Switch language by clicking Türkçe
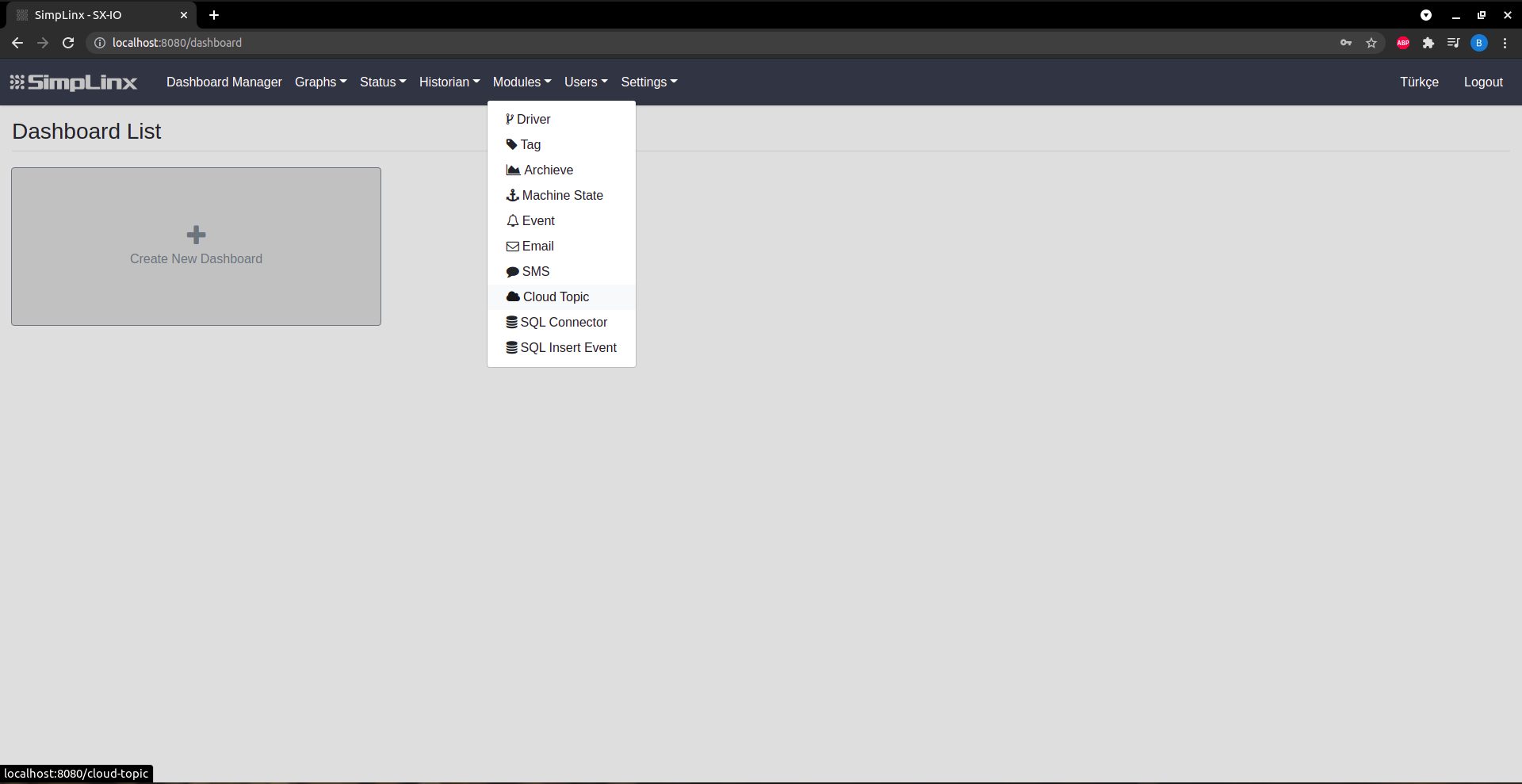This screenshot has width=1522, height=784. [x=1419, y=82]
